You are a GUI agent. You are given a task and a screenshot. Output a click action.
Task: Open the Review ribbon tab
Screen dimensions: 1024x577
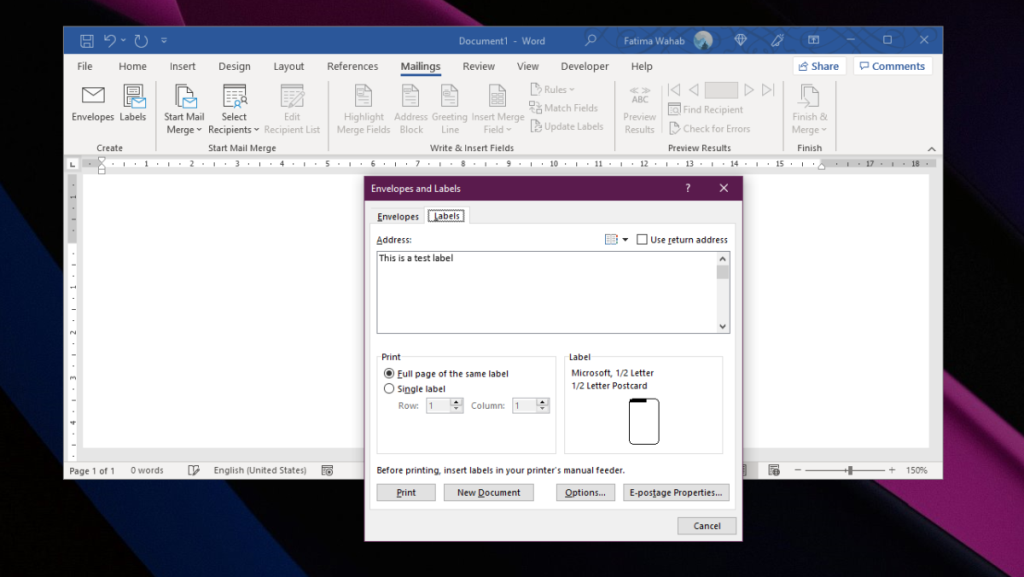click(478, 66)
